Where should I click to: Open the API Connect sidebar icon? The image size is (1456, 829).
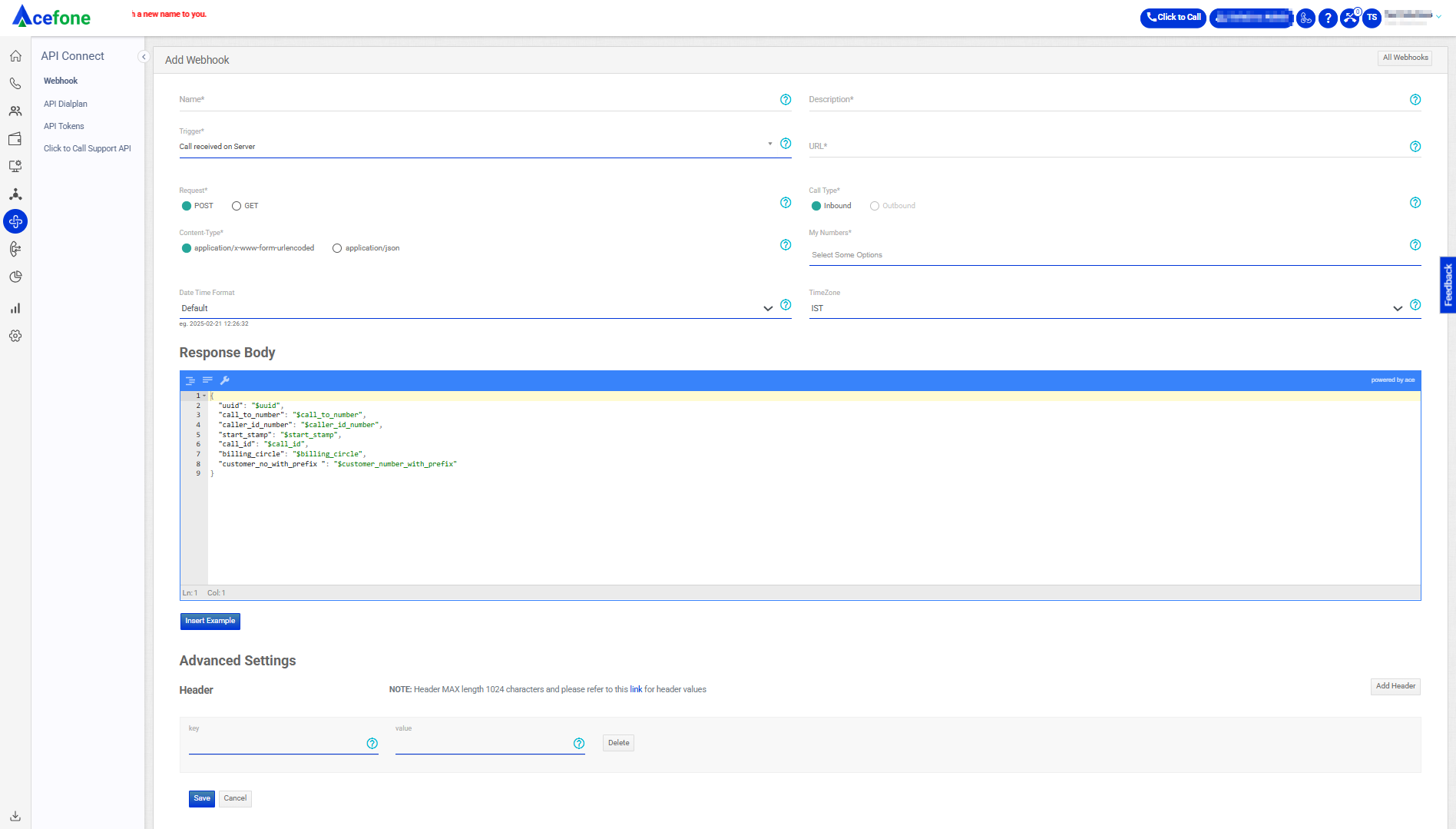click(x=15, y=221)
